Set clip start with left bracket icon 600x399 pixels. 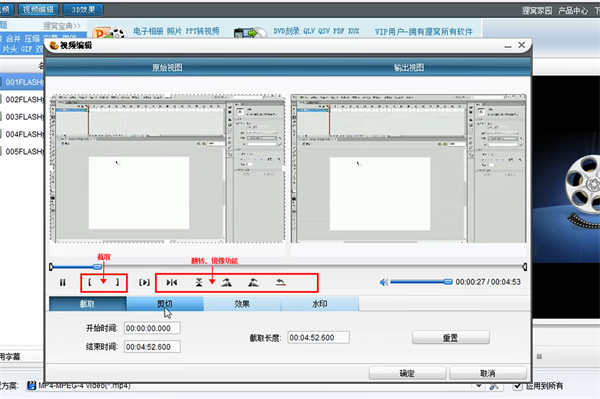pos(90,283)
